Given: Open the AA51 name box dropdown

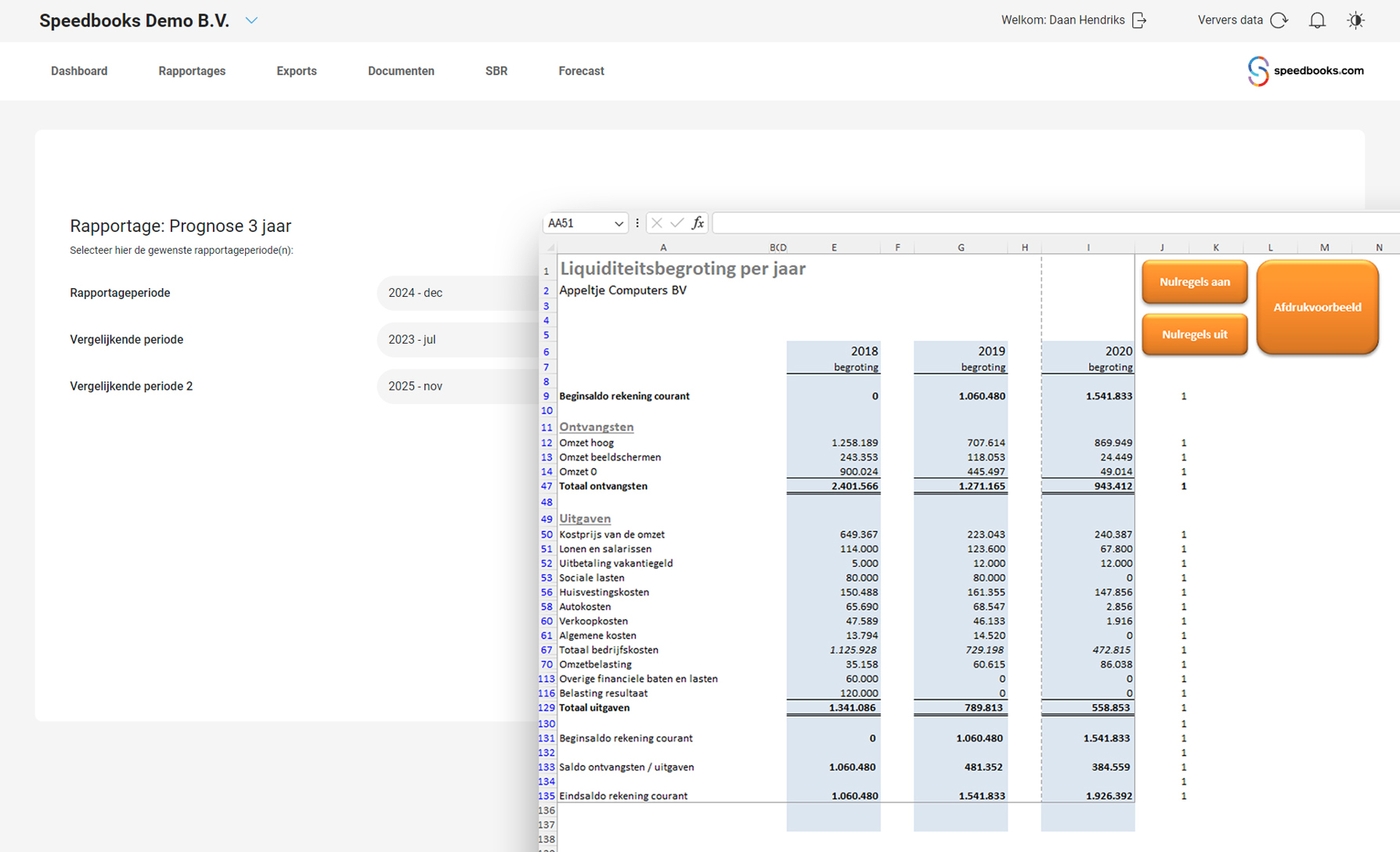Looking at the screenshot, I should (x=619, y=224).
